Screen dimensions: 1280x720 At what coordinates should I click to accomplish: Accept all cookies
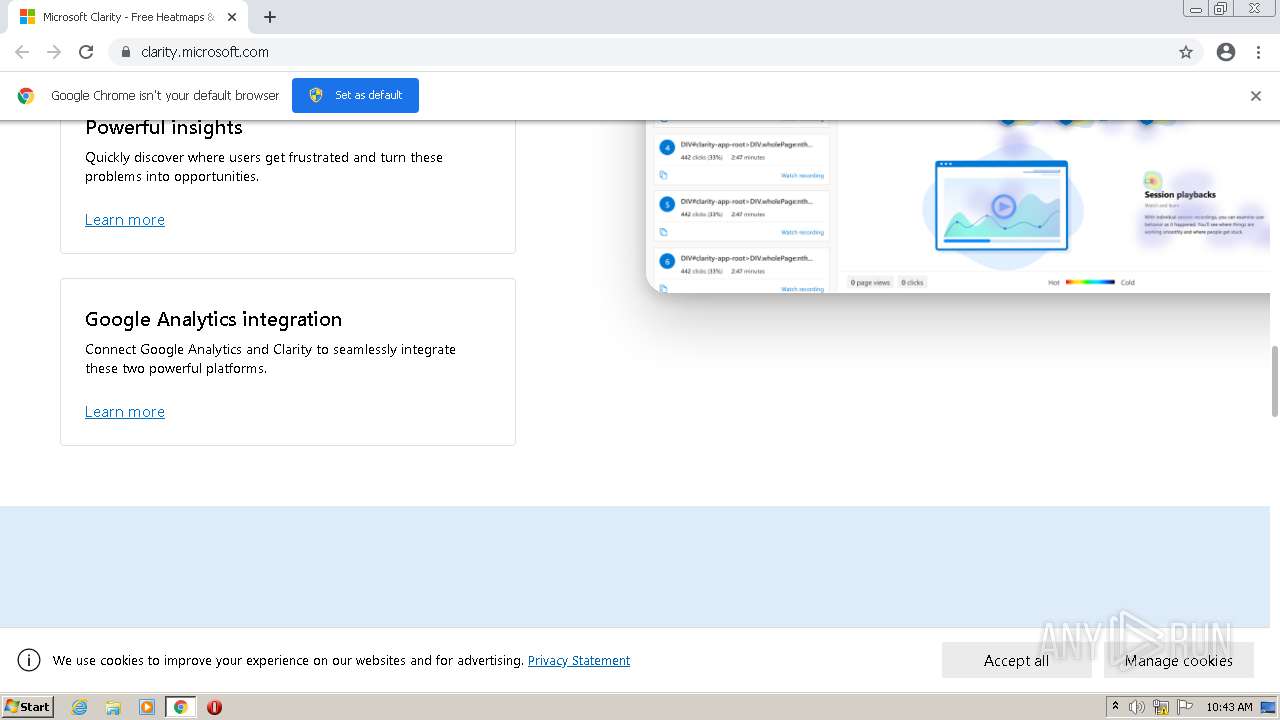click(1016, 660)
